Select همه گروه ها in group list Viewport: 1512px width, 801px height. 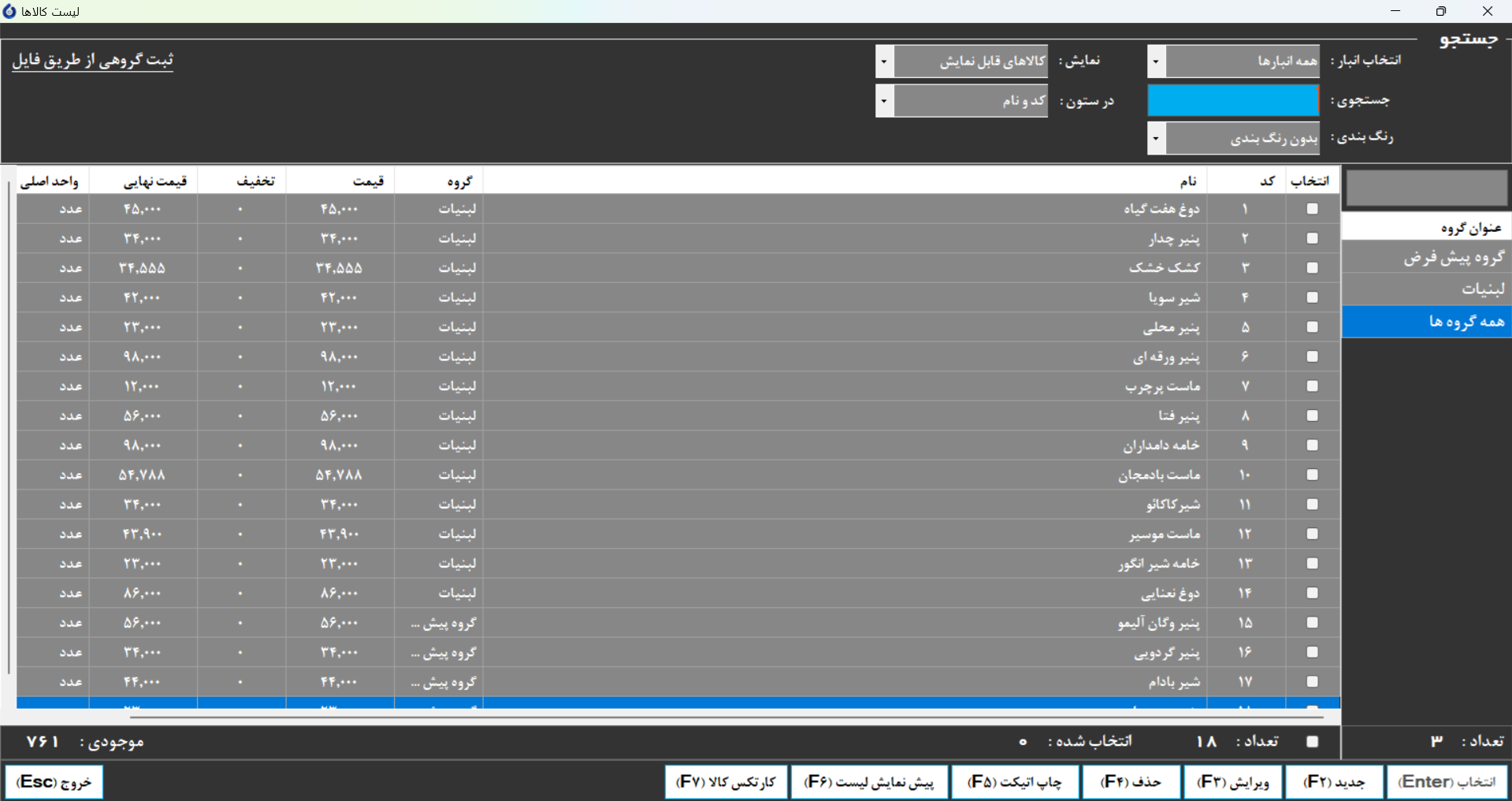coord(1427,322)
